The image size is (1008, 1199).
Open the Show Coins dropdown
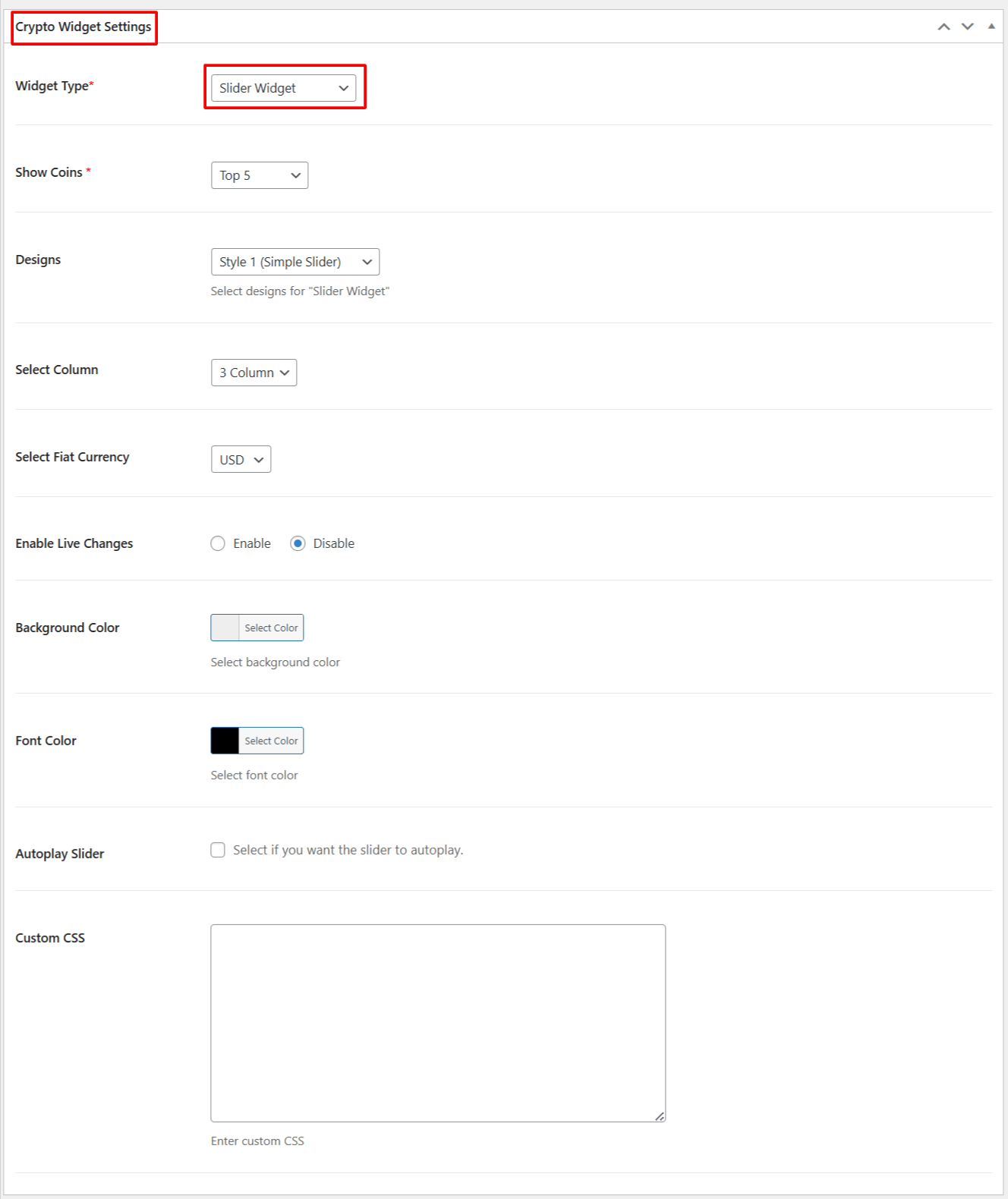259,175
